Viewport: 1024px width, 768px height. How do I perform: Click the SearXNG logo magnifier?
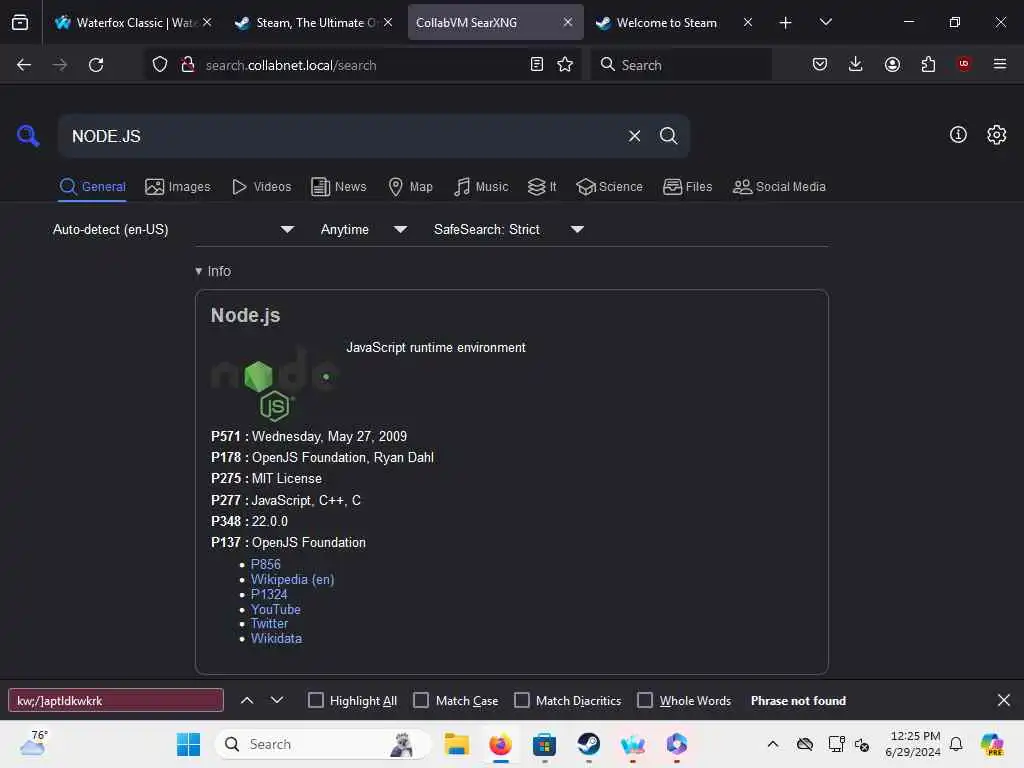(28, 136)
